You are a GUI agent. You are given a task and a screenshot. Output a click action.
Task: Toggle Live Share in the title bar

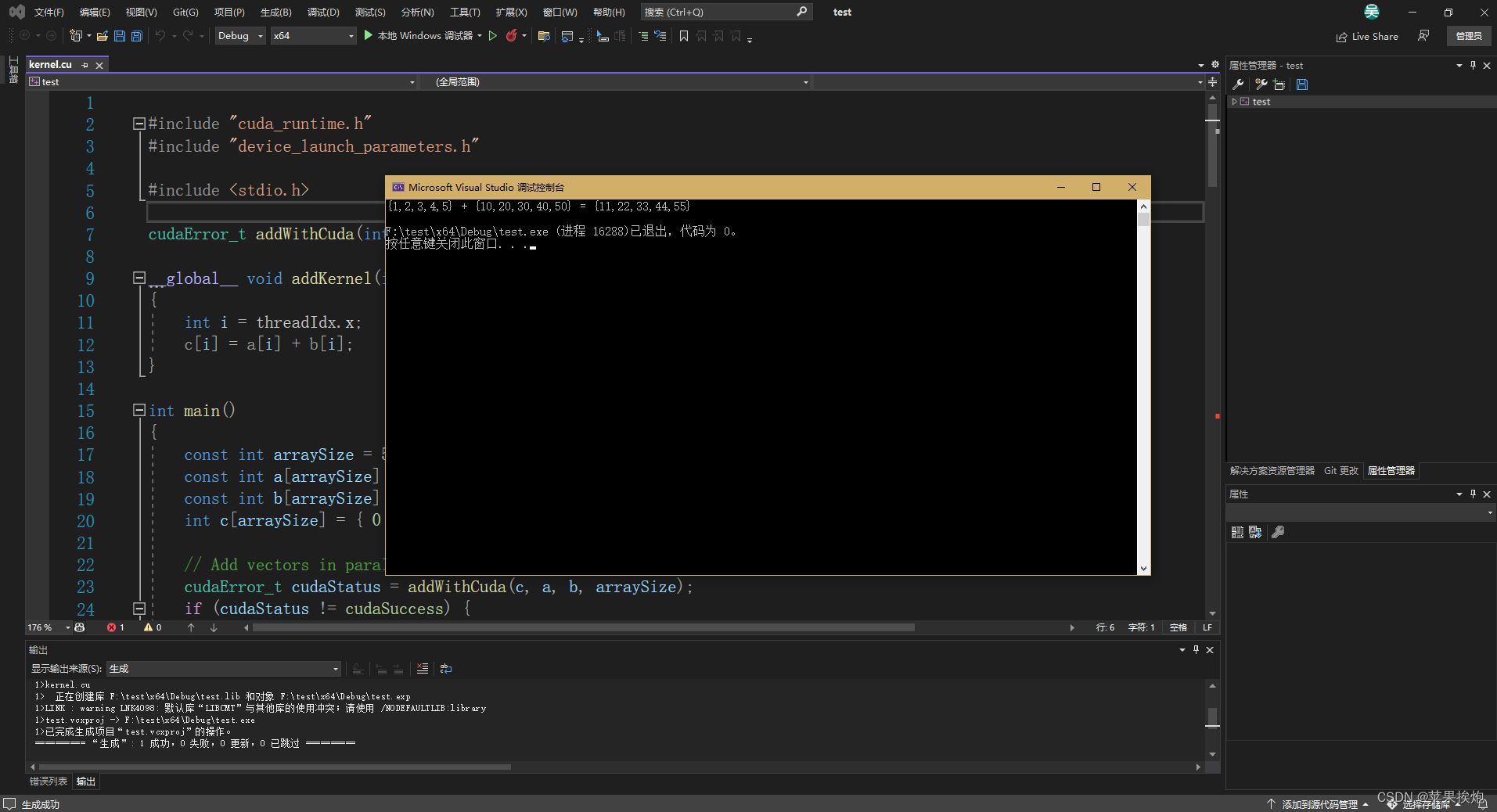(x=1368, y=36)
